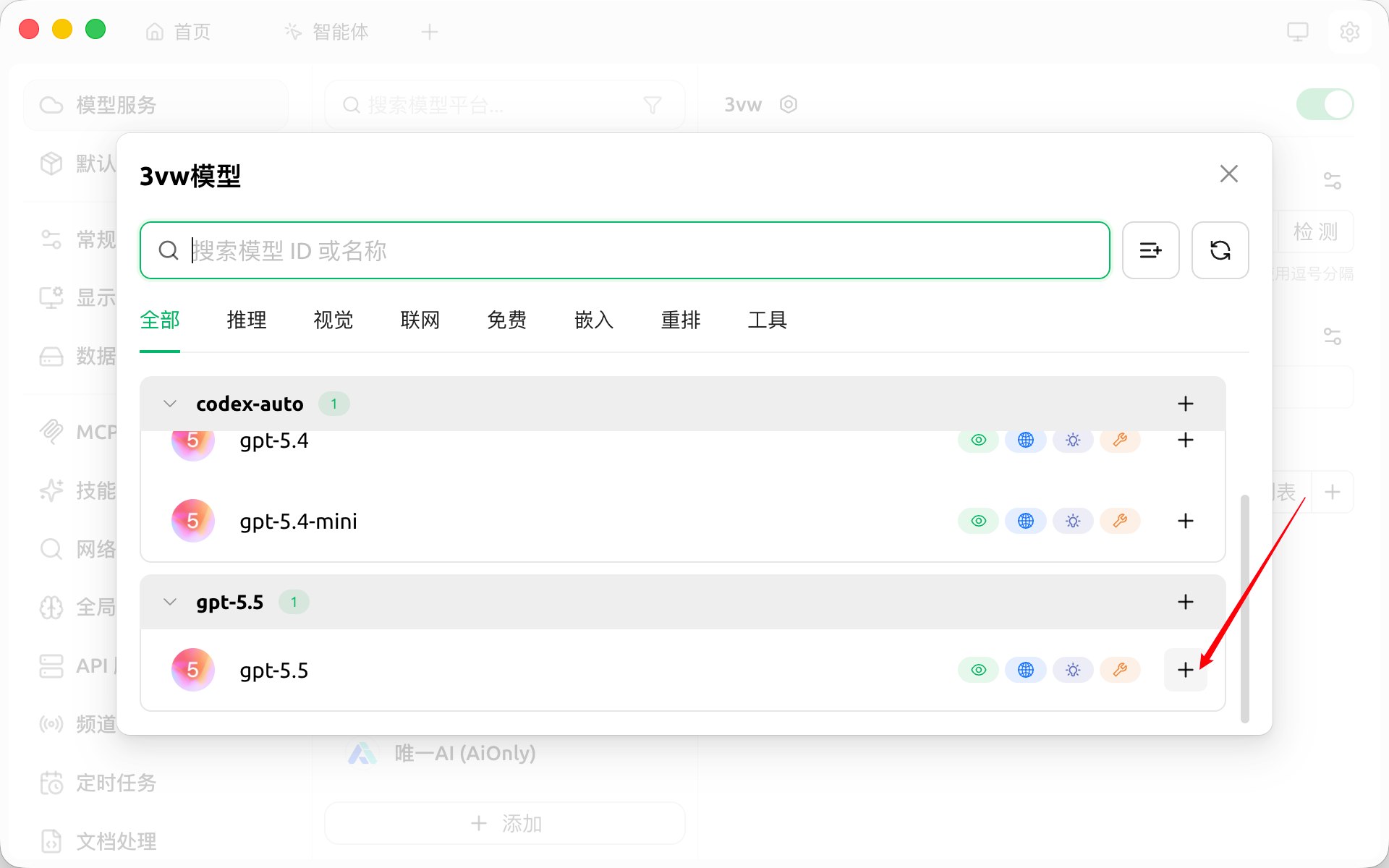The width and height of the screenshot is (1389, 868).
Task: Focus the model ID search field
Action: pyautogui.click(x=625, y=250)
